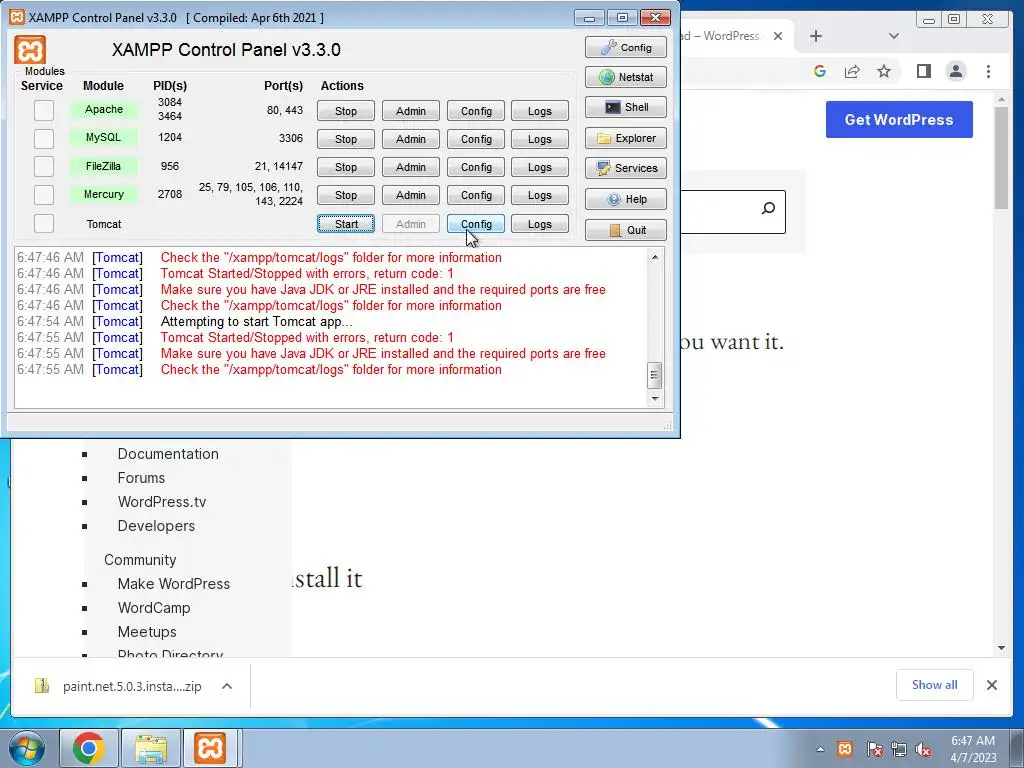
Task: Show hidden tray icons arrow
Action: tap(820, 749)
